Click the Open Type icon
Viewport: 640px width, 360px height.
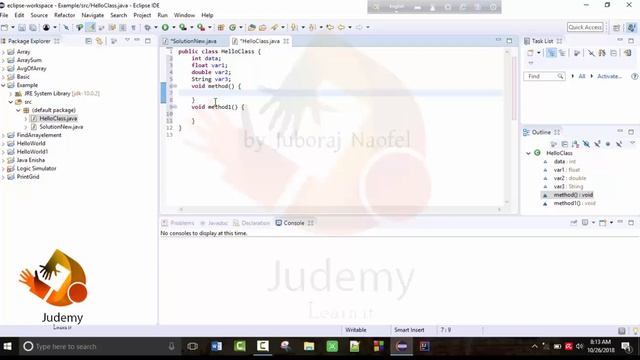tap(252, 27)
